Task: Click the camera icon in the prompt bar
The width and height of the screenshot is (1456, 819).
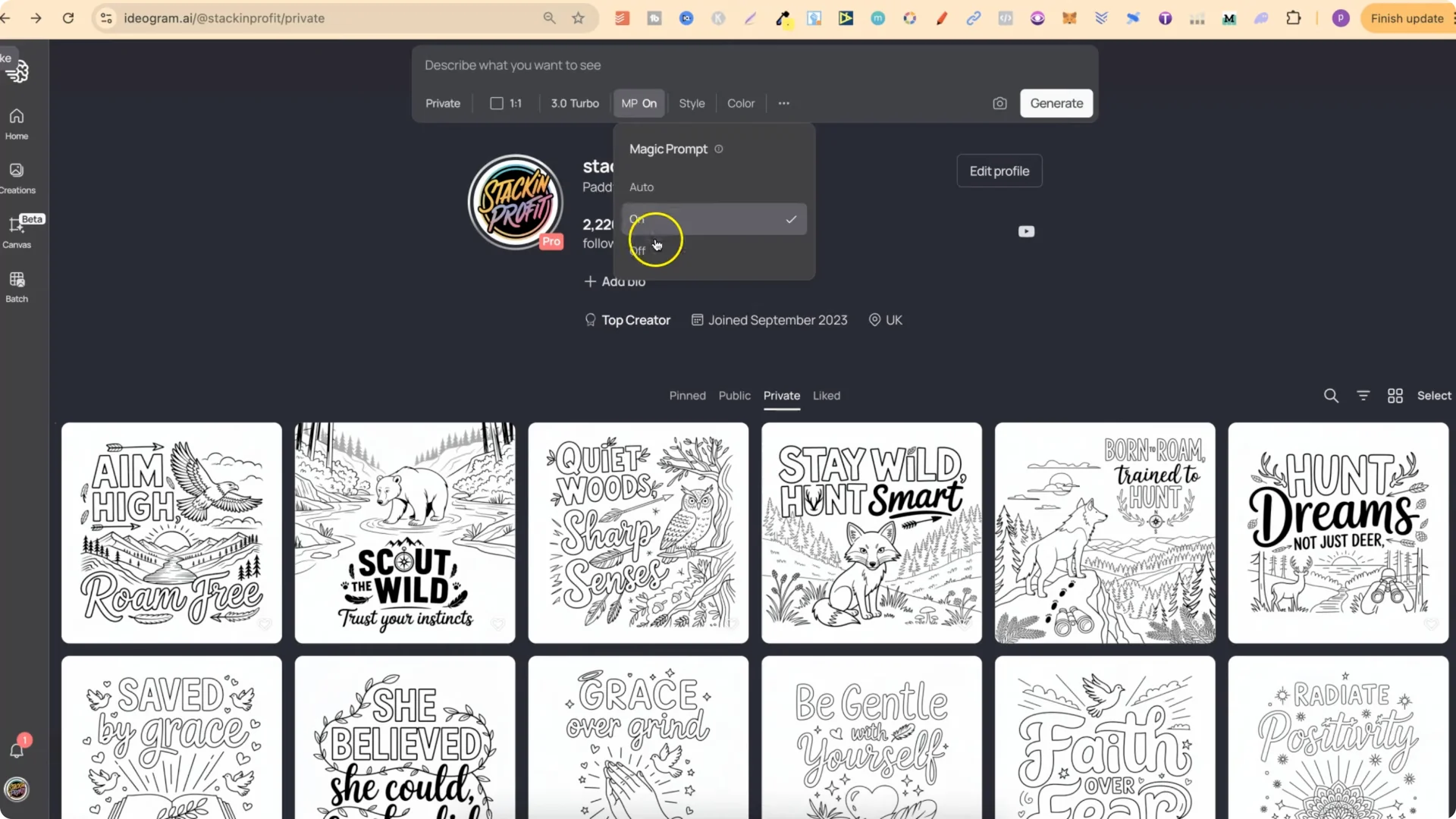Action: point(999,103)
